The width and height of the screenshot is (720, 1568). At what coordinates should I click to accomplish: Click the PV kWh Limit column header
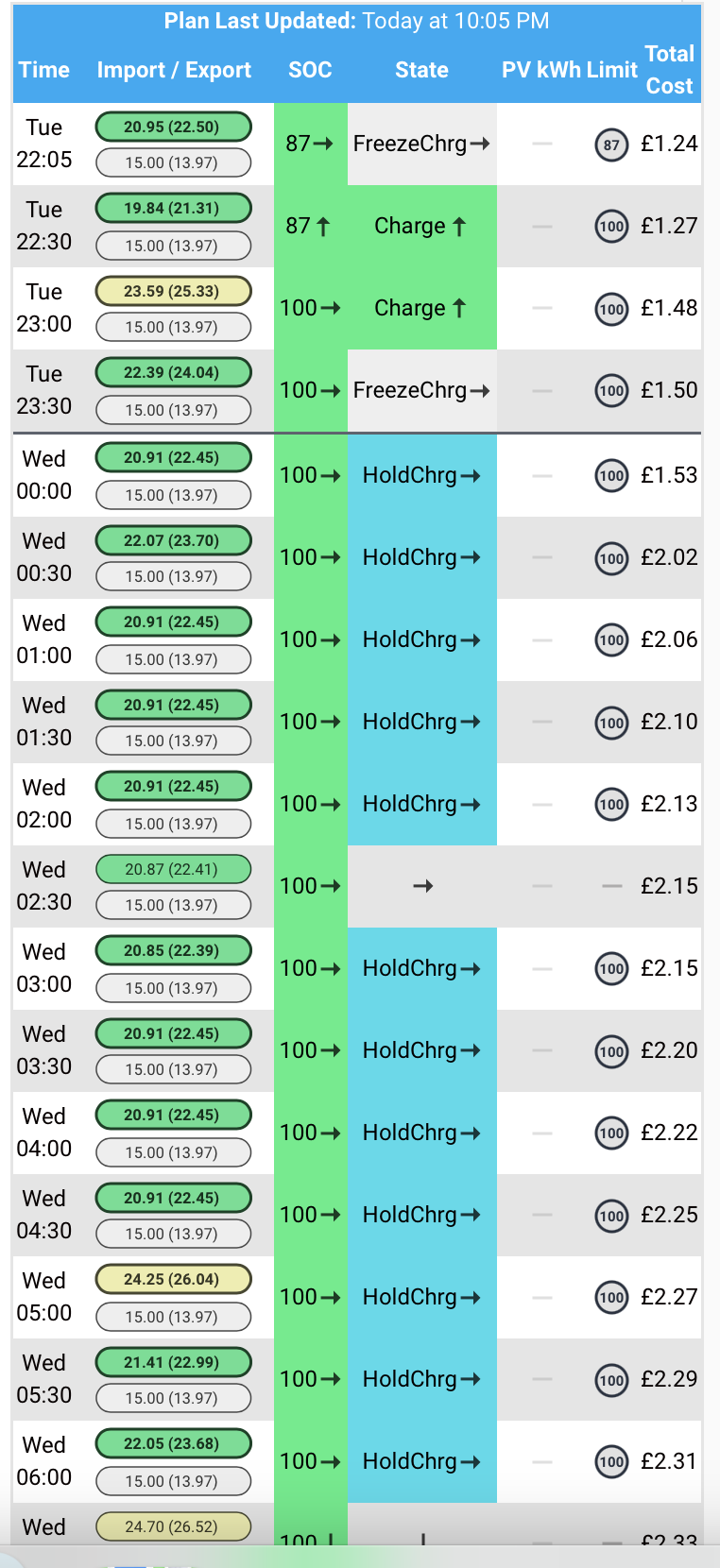(x=570, y=70)
